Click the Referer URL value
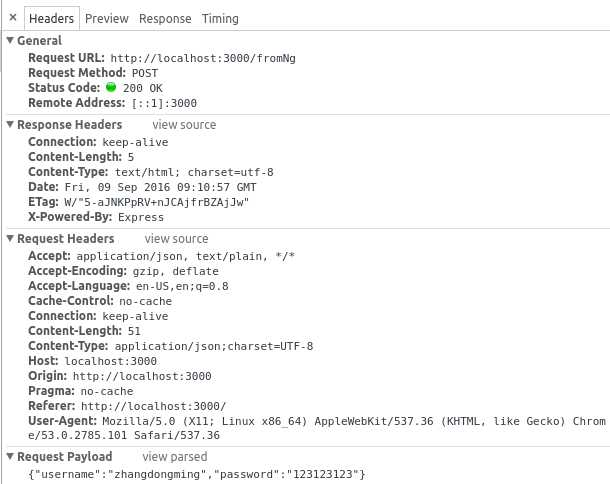Image resolution: width=610 pixels, height=484 pixels. 154,406
